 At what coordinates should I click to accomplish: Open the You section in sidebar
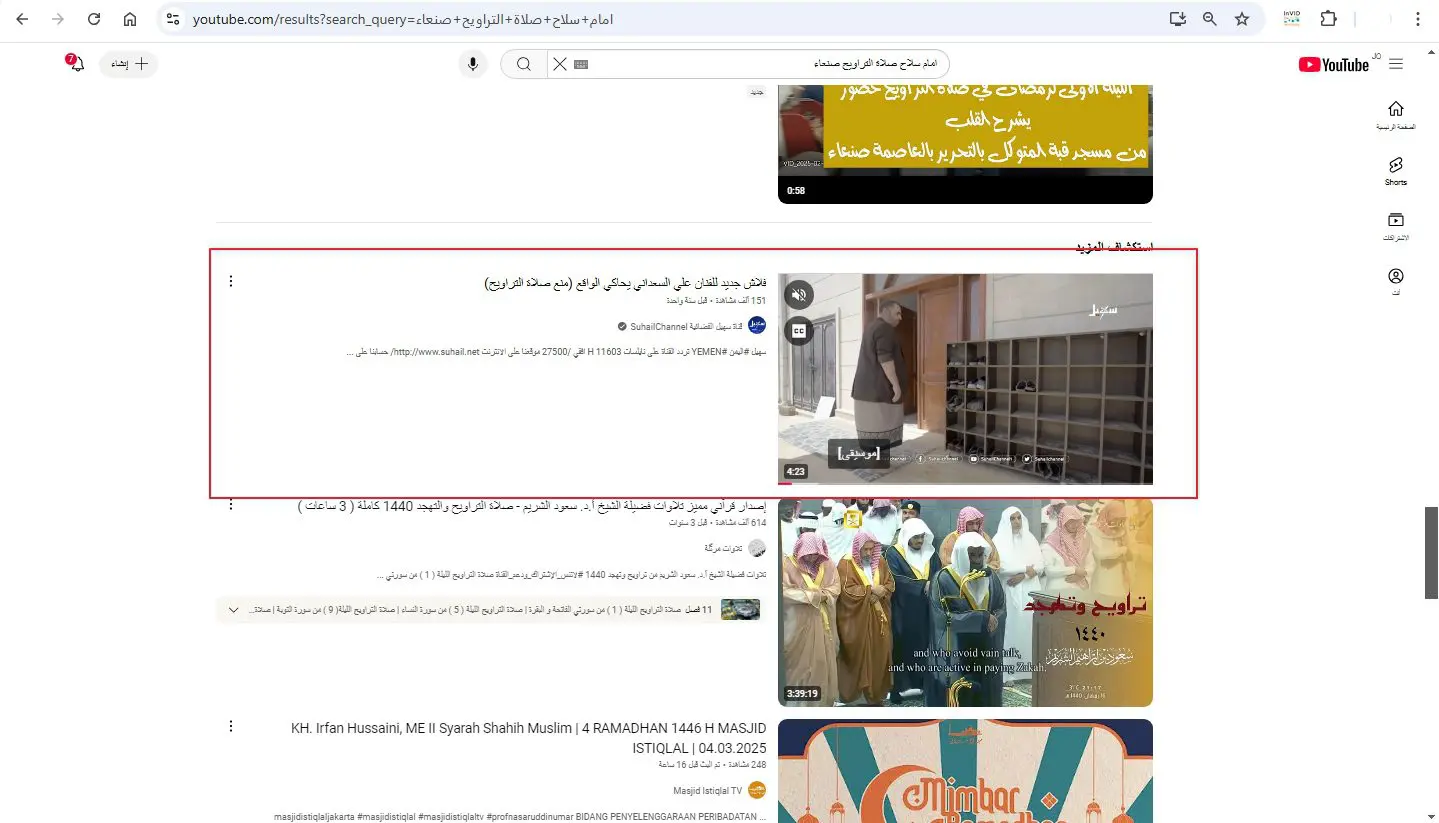(x=1396, y=281)
